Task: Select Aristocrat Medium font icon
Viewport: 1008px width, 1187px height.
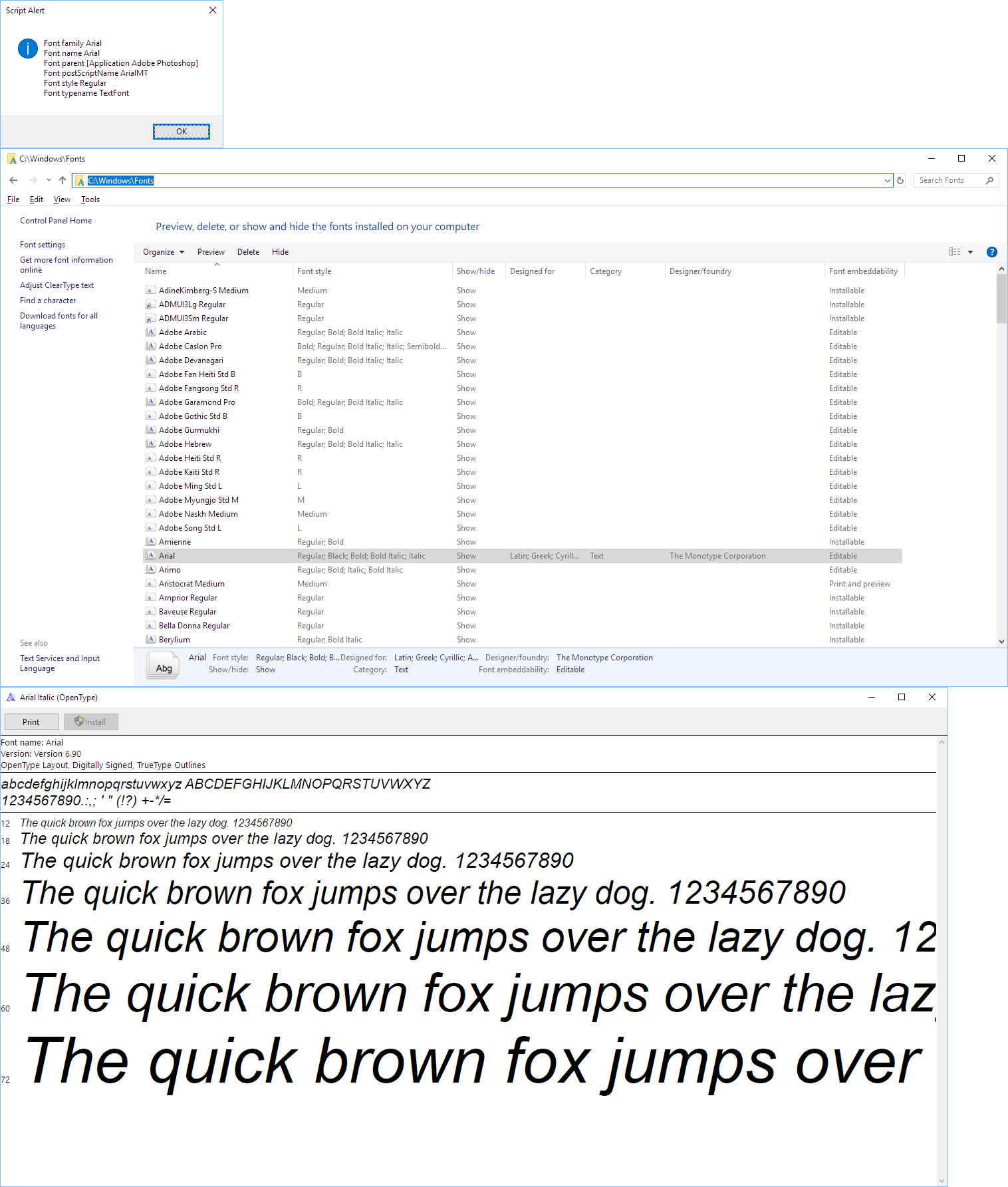Action: point(151,583)
